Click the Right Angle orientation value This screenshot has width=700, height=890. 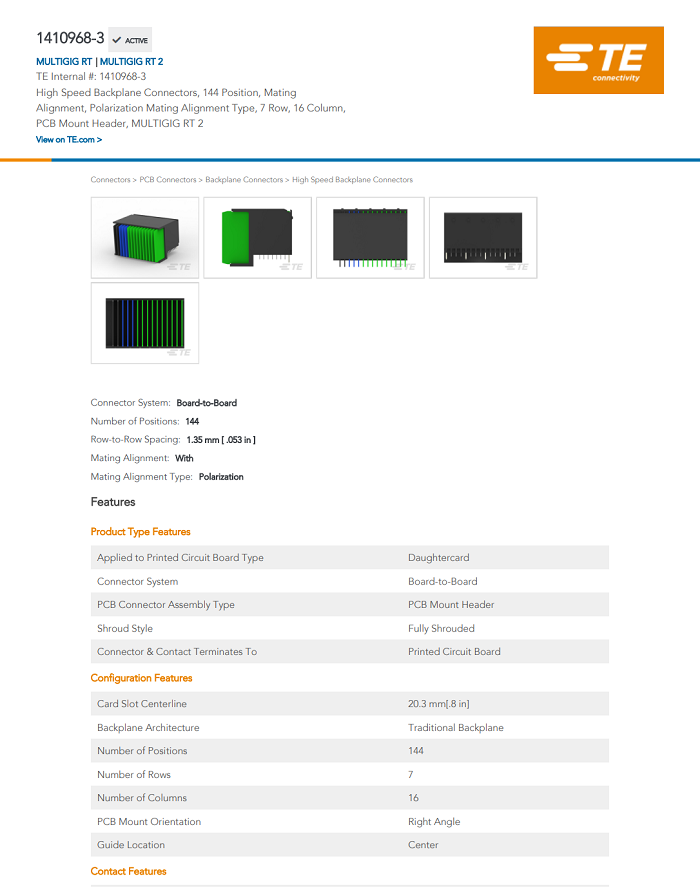coord(434,822)
